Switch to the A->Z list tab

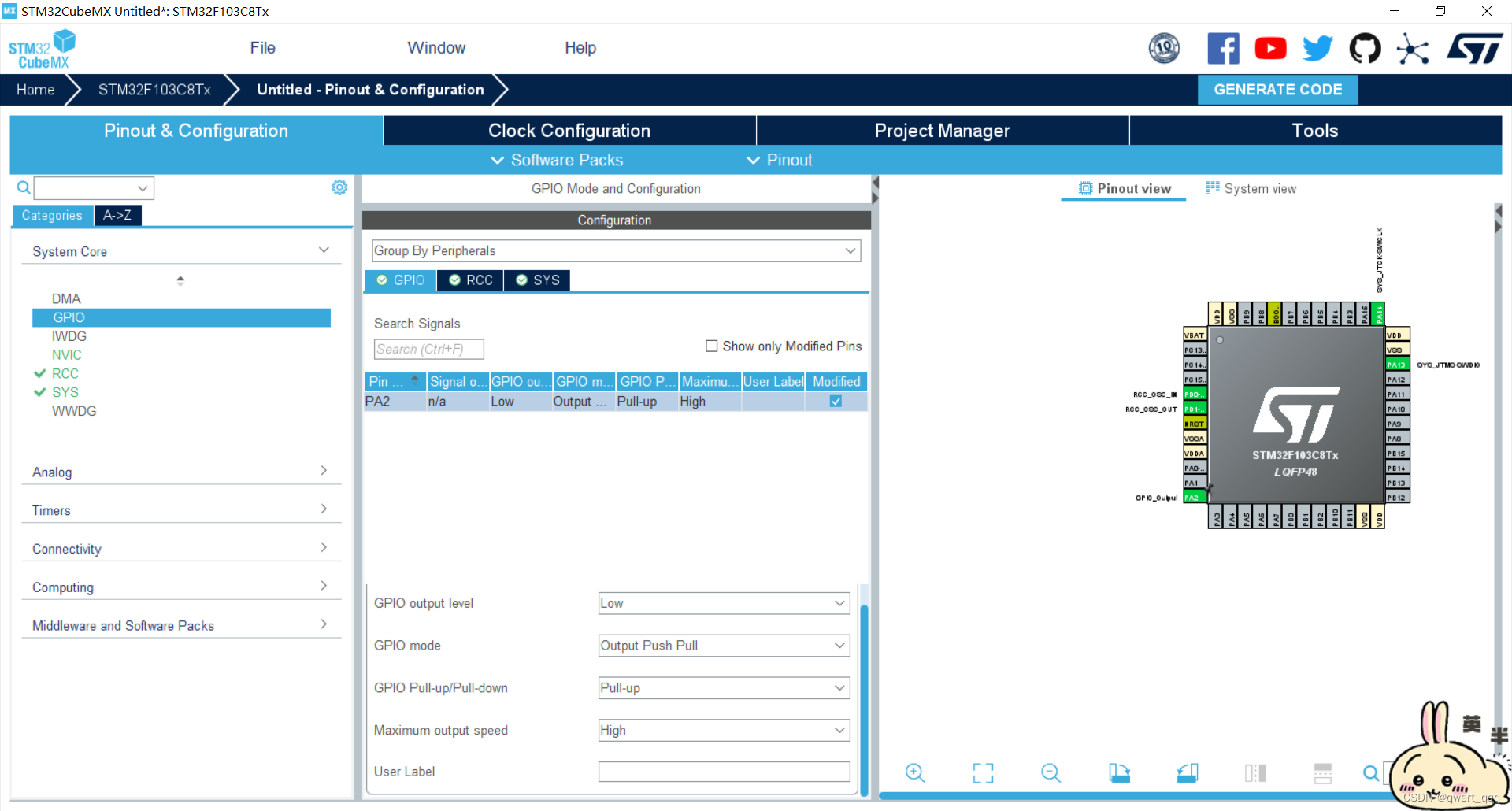117,215
